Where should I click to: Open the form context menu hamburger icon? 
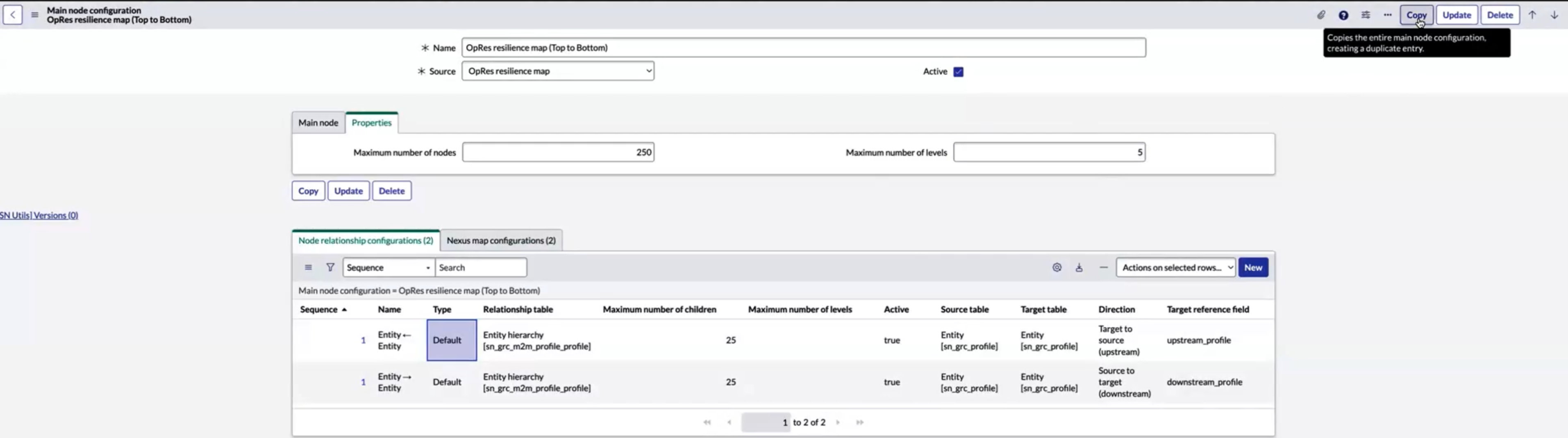click(x=35, y=15)
